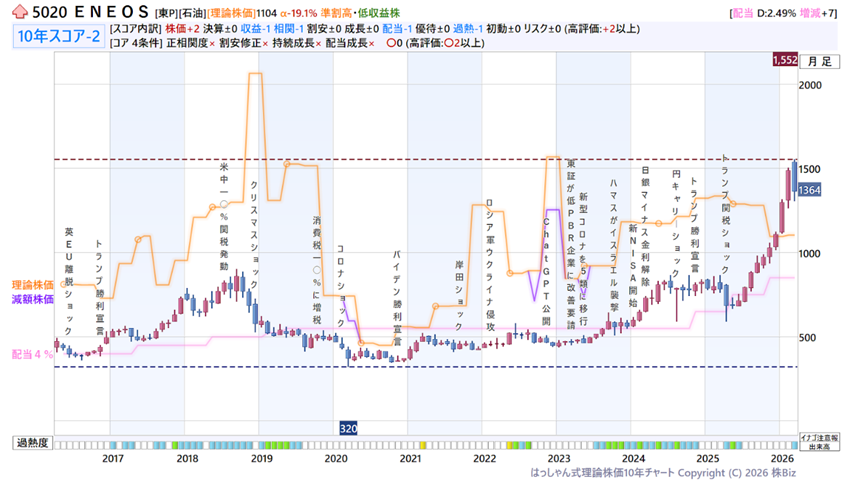Click the [スコア内訳] header label

(136, 30)
